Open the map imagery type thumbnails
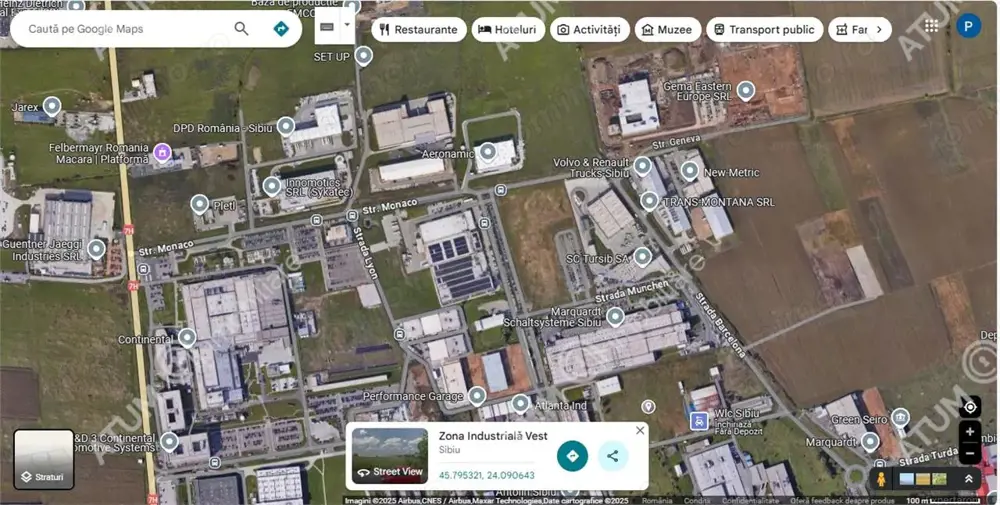Image resolution: width=1000 pixels, height=505 pixels. (x=923, y=479)
